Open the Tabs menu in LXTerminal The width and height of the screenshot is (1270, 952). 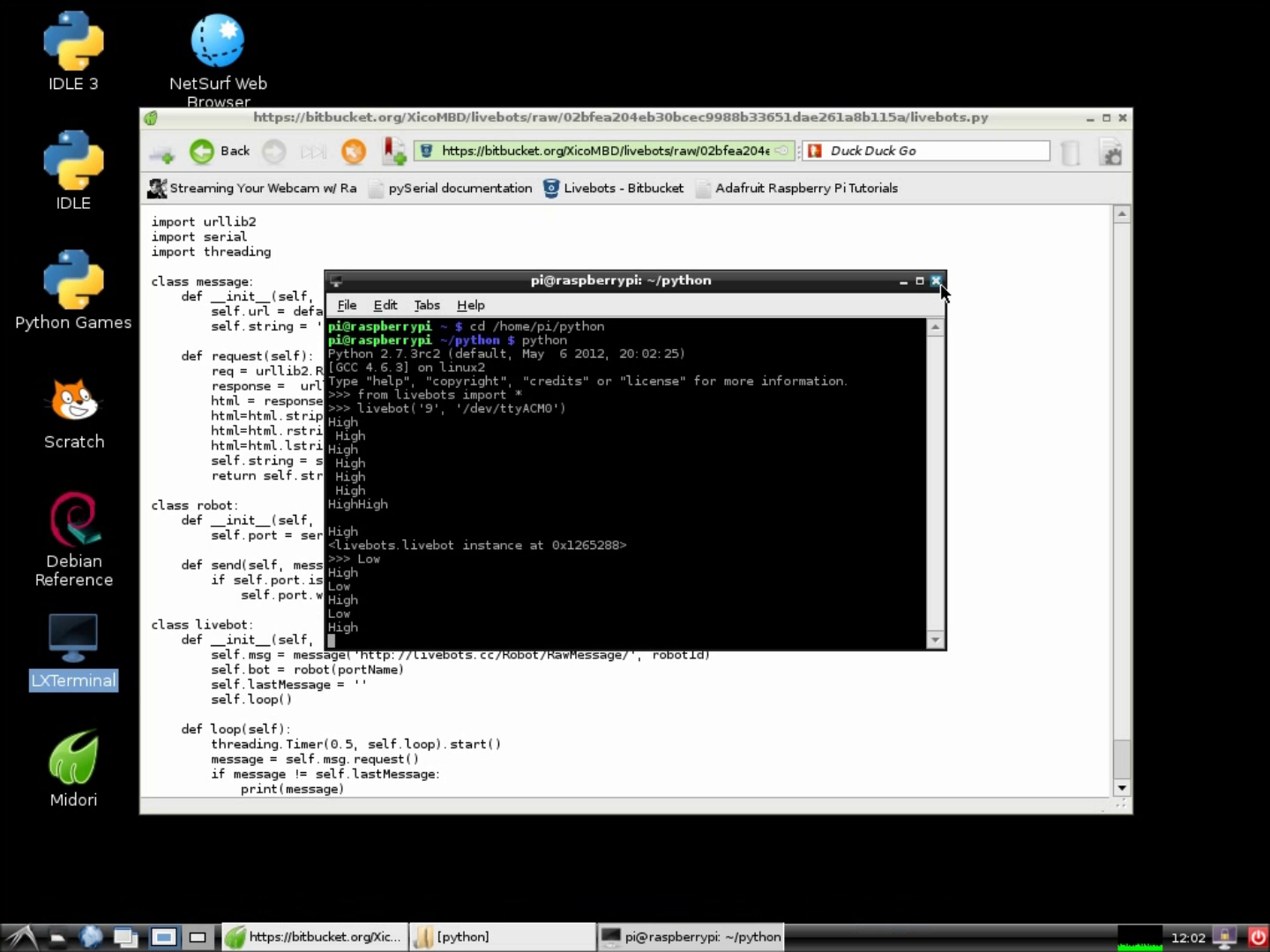(427, 305)
